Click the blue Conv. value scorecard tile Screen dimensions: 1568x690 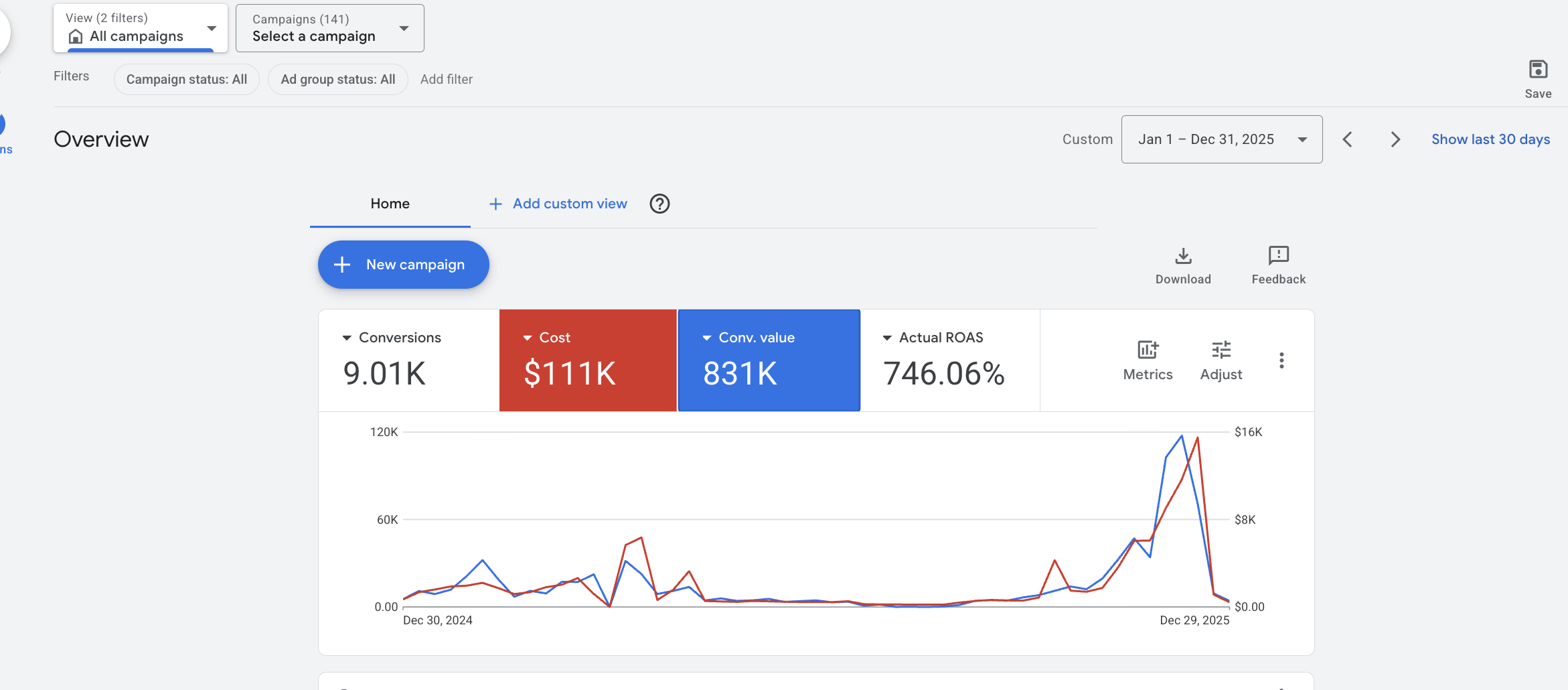(769, 360)
